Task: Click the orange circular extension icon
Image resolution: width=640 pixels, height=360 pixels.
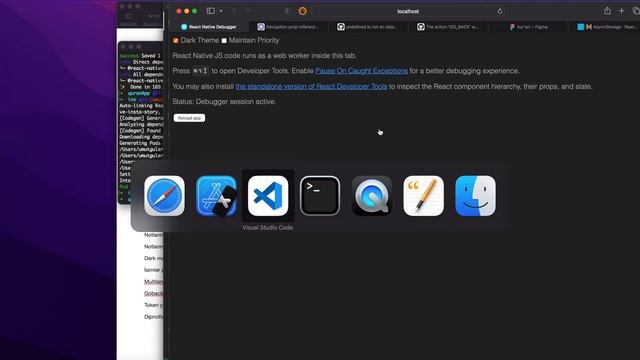Action: [x=302, y=11]
